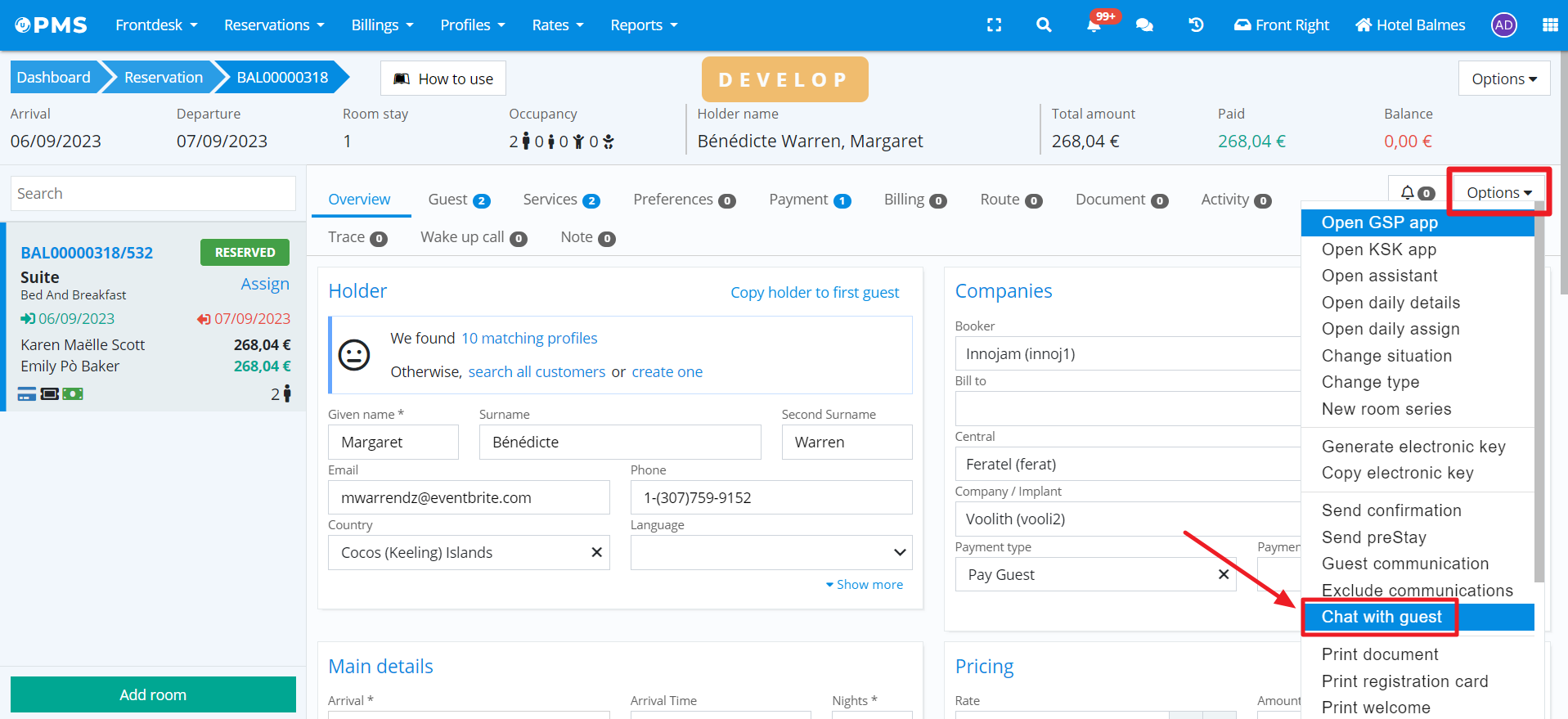Open the search magnifier icon in header
The width and height of the screenshot is (1568, 719).
tap(1044, 25)
